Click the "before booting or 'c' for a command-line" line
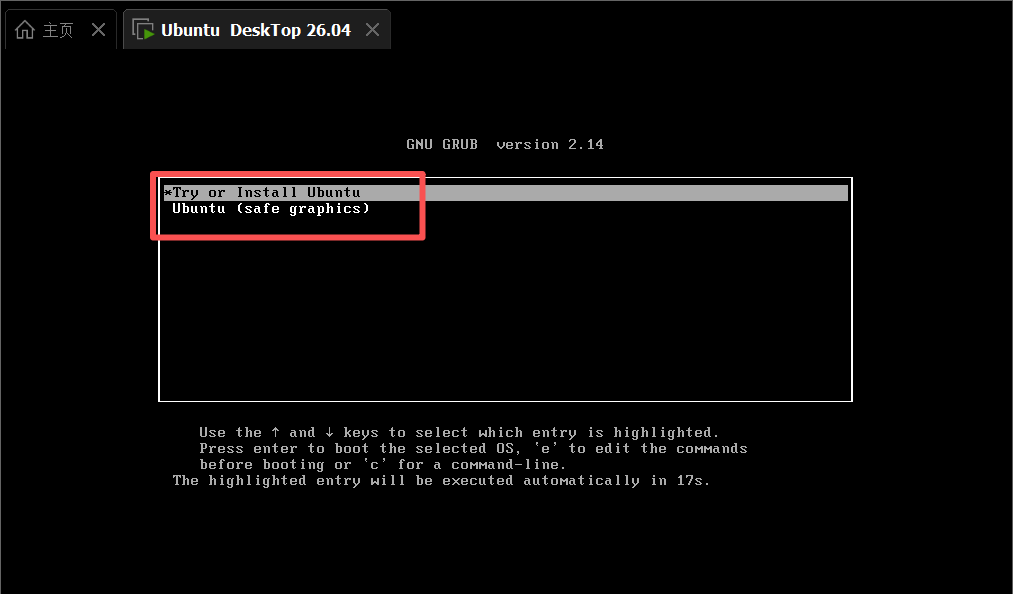This screenshot has width=1013, height=594. [382, 465]
